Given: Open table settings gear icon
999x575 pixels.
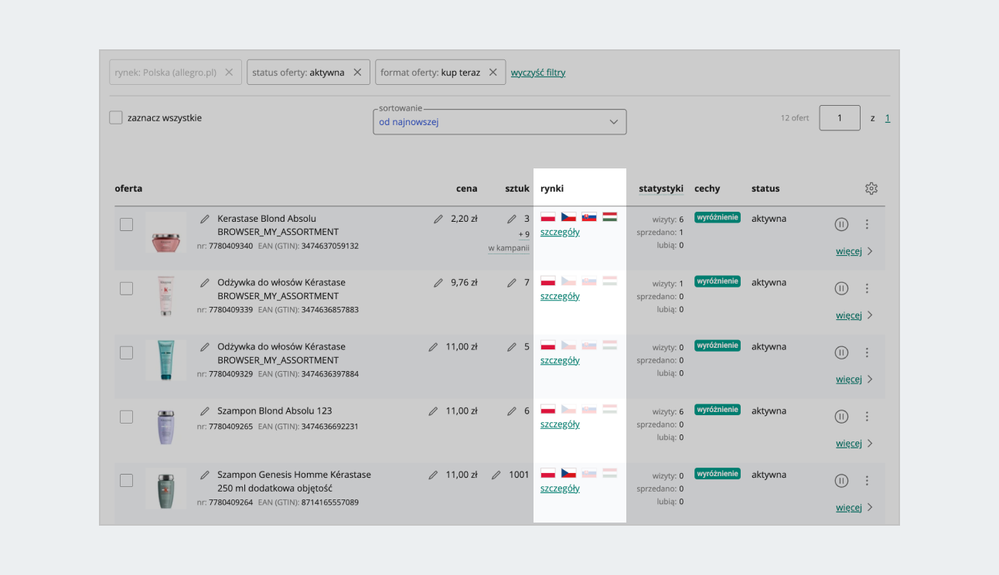Looking at the screenshot, I should click(871, 188).
